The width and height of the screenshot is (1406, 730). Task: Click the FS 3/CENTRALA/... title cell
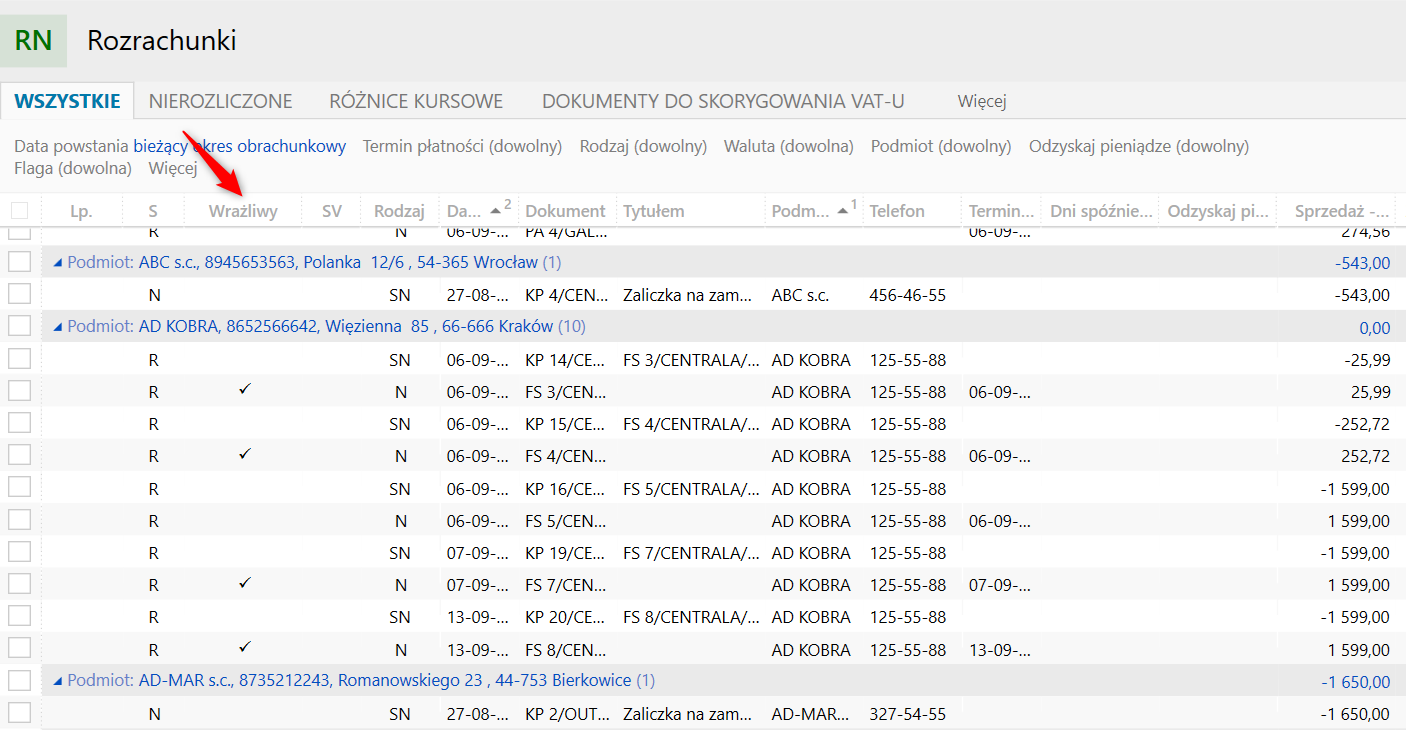tap(691, 360)
